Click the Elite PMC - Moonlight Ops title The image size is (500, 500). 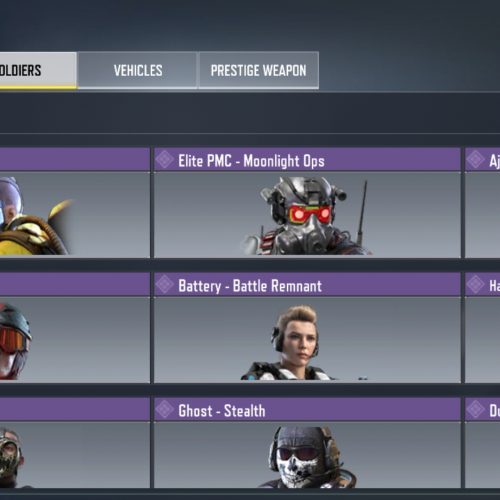pyautogui.click(x=251, y=160)
